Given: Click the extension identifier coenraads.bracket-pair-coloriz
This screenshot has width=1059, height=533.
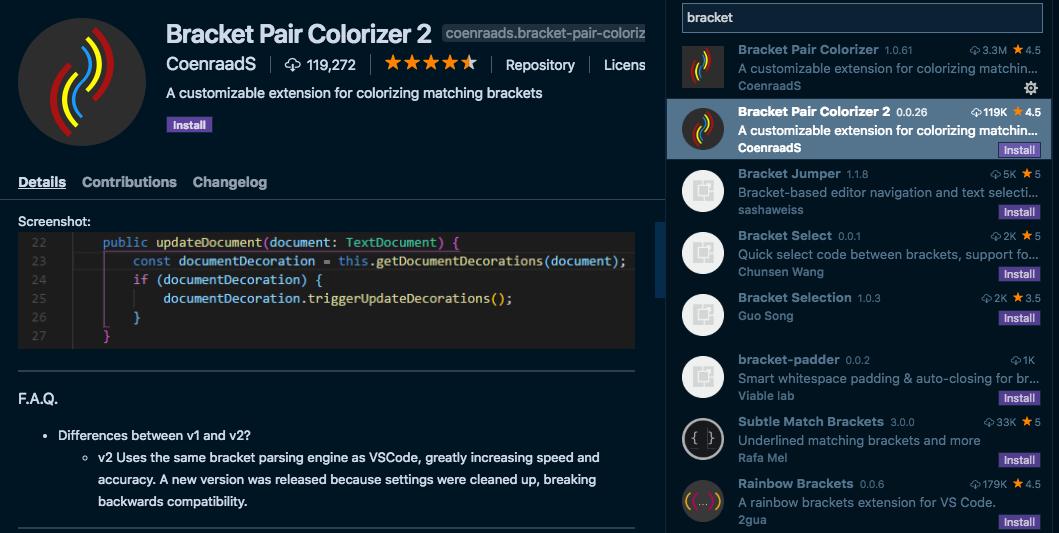Looking at the screenshot, I should (x=544, y=33).
